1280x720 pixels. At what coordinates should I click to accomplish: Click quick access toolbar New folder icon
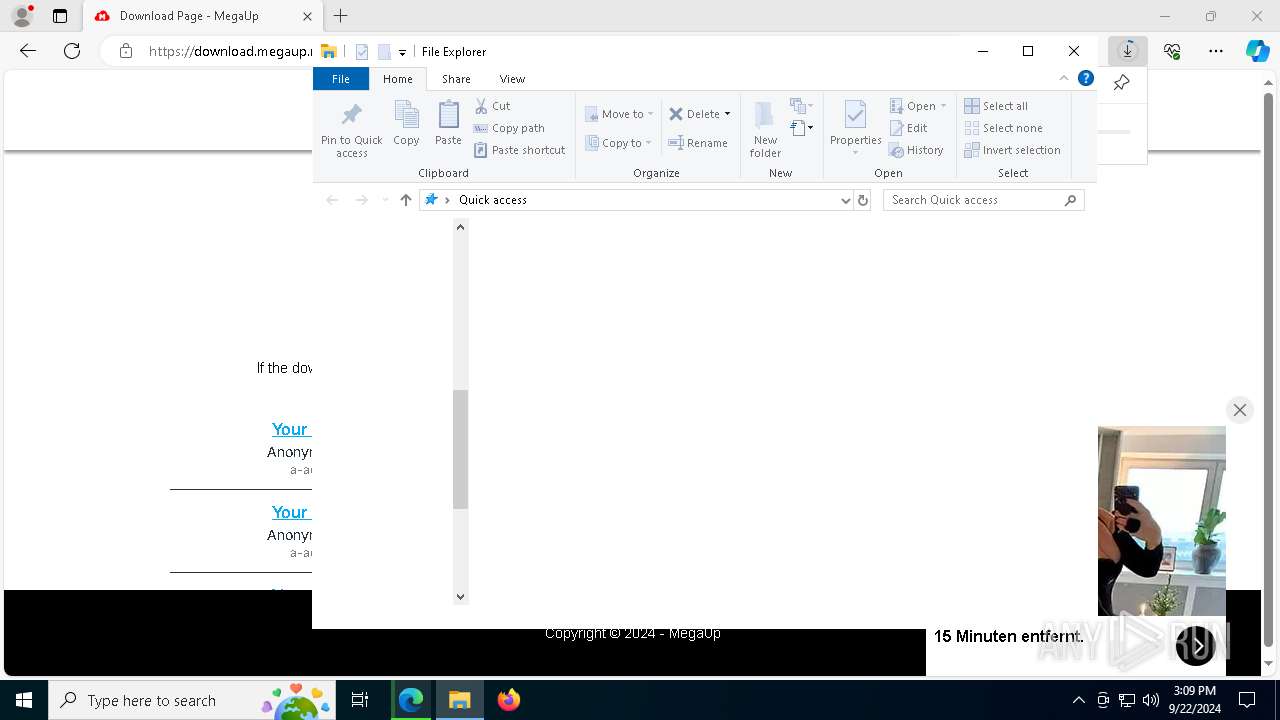click(384, 52)
